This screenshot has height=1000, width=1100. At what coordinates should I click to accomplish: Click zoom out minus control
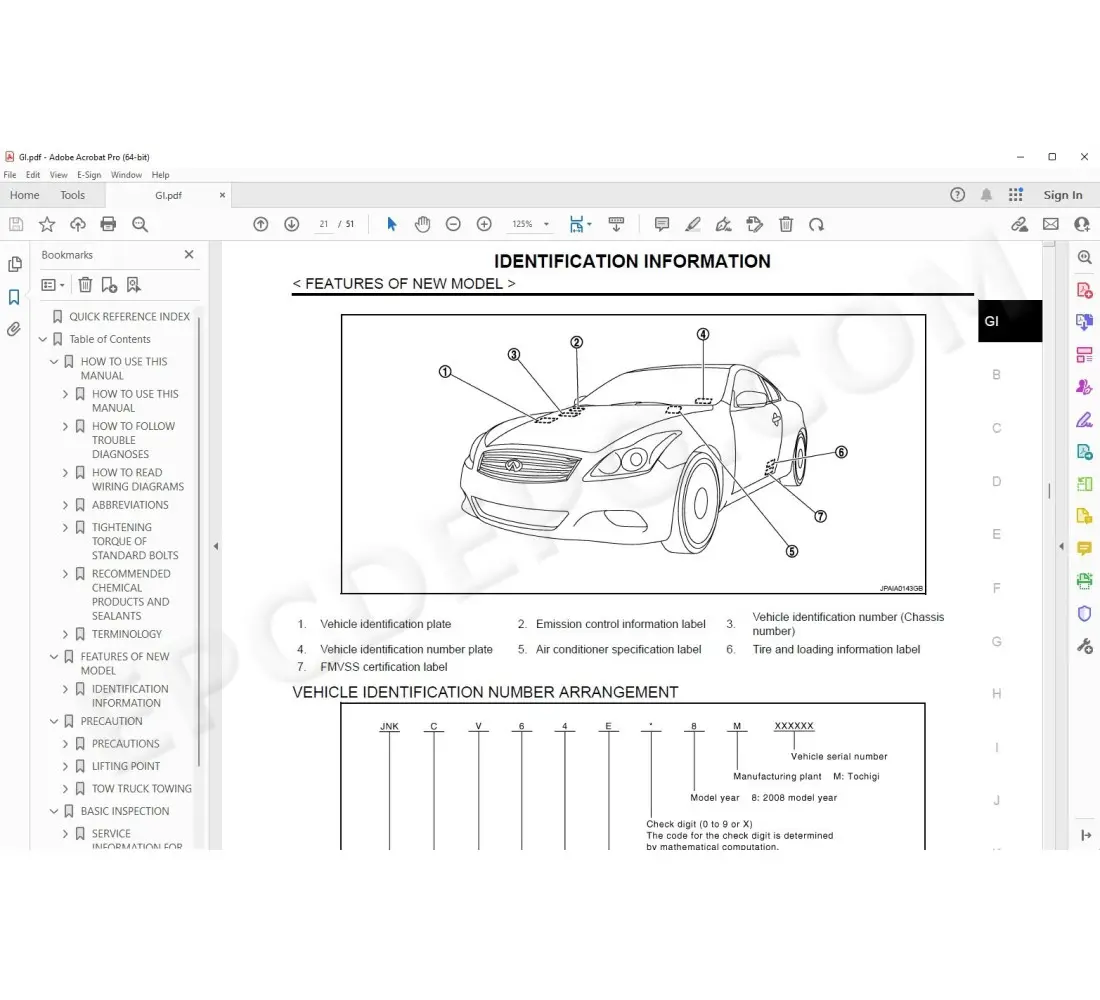[x=453, y=224]
